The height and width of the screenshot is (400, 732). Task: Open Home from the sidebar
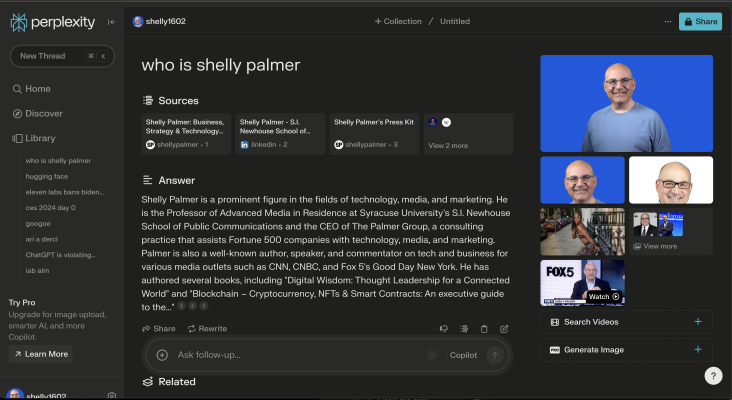pos(38,89)
